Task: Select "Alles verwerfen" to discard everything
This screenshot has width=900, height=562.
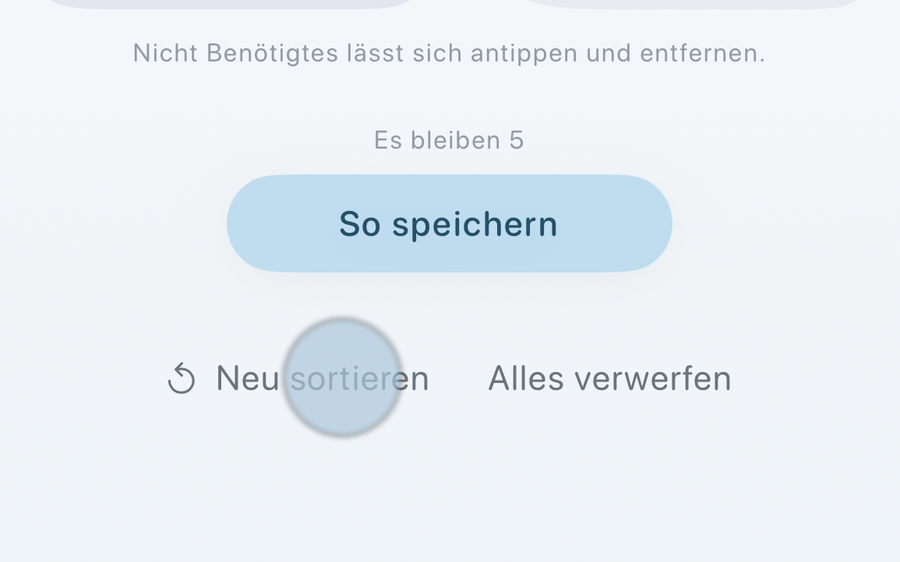Action: click(610, 378)
